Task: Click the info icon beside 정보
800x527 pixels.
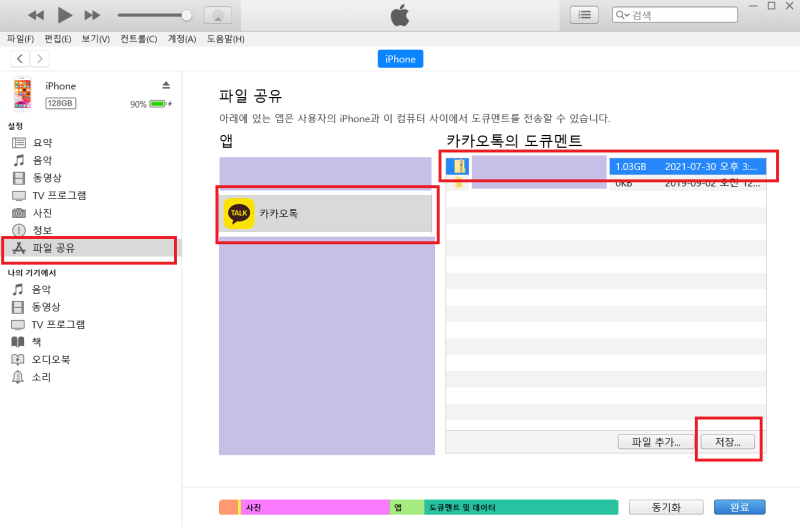Action: point(19,231)
